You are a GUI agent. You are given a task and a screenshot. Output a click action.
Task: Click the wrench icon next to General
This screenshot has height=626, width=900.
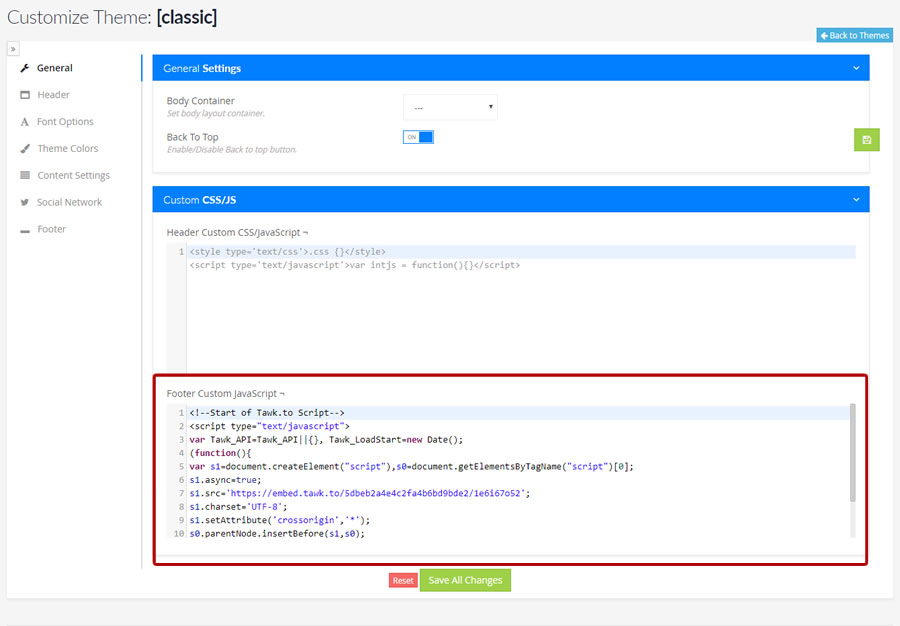click(25, 68)
